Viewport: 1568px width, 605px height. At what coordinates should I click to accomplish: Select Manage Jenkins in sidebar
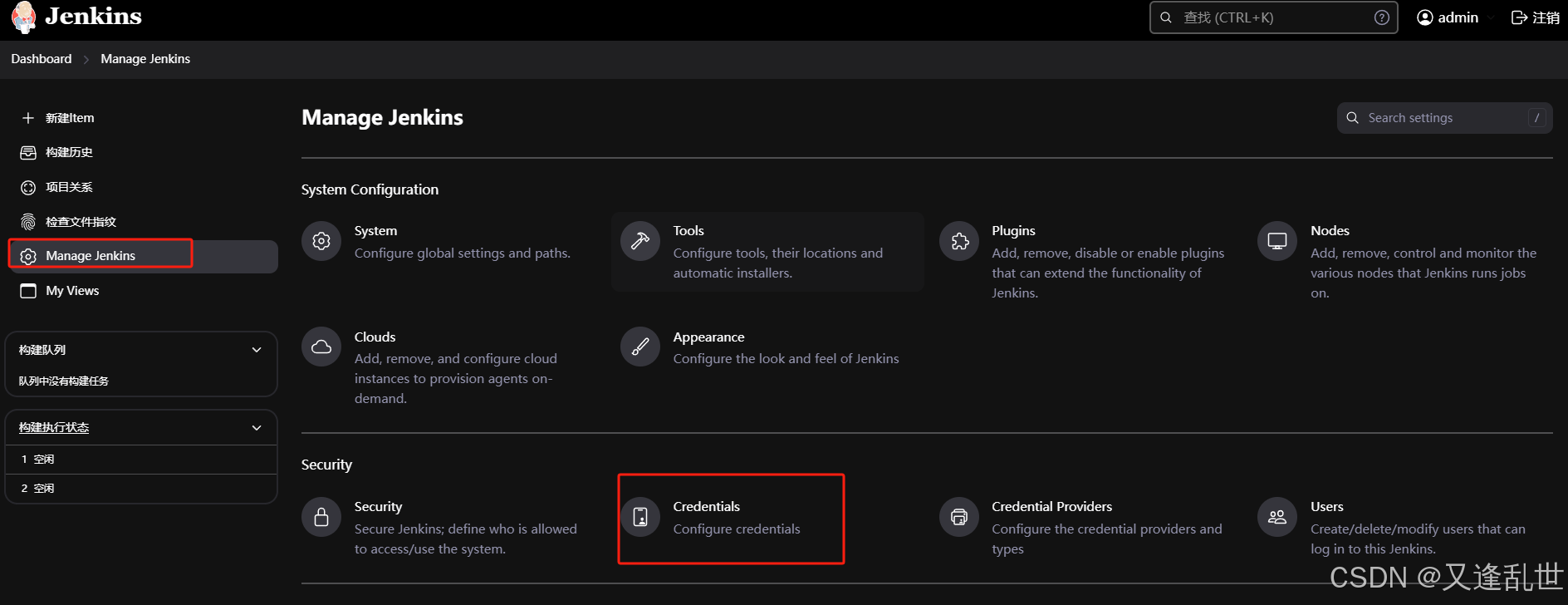(x=143, y=256)
